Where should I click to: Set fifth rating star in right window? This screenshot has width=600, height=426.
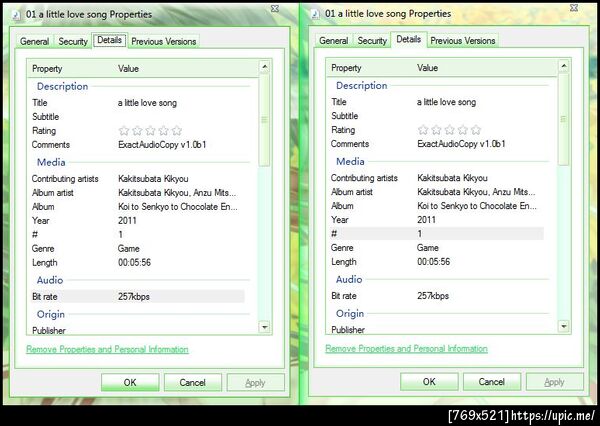tap(476, 130)
